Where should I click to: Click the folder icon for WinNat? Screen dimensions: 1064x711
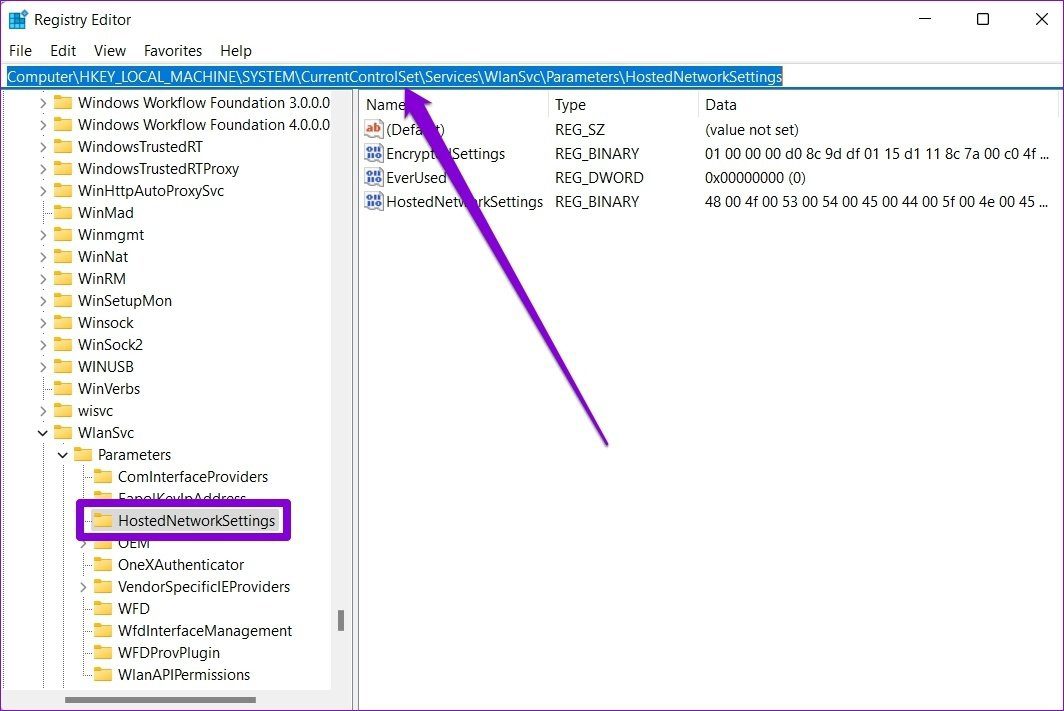click(63, 256)
